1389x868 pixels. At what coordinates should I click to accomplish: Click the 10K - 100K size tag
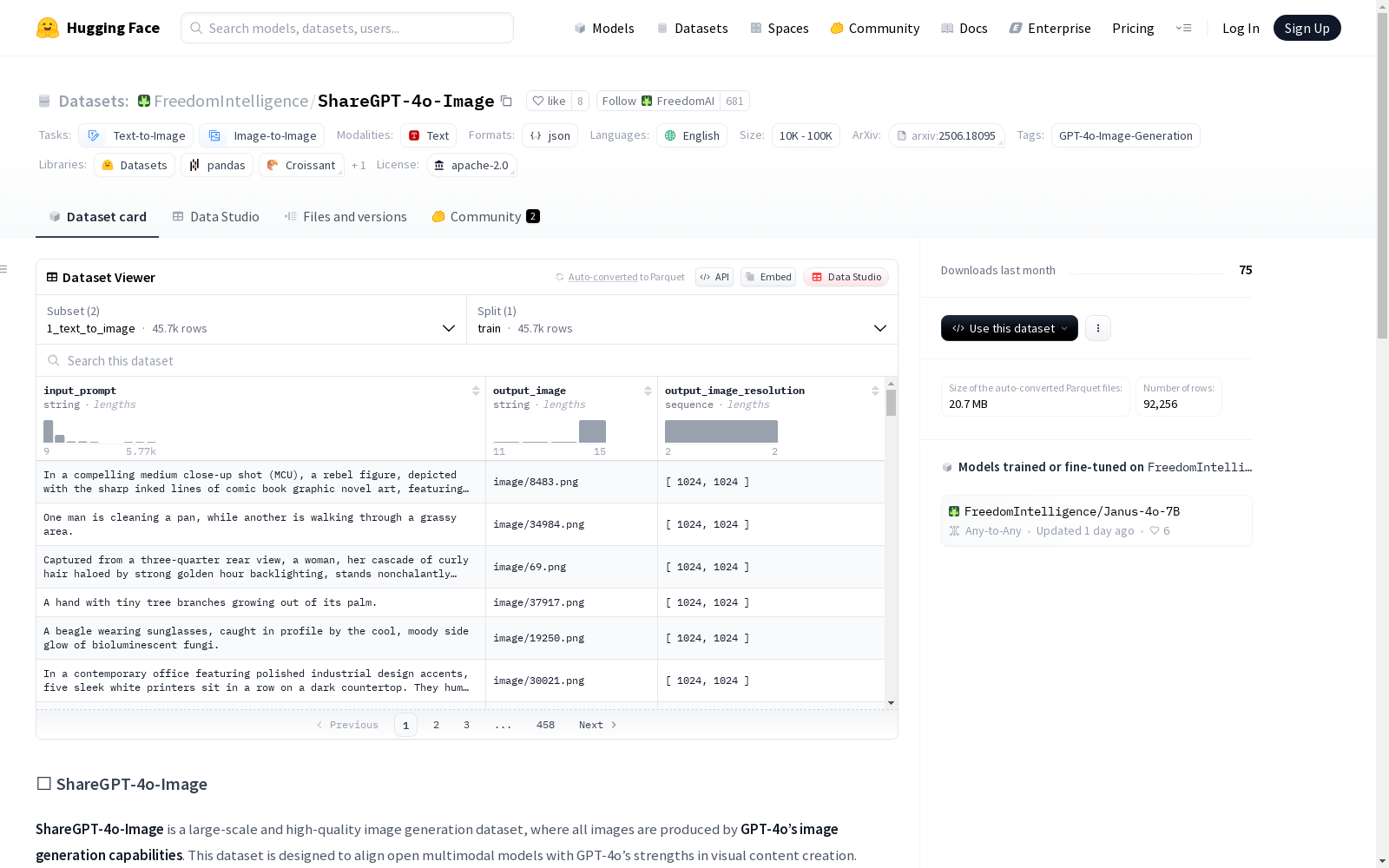click(x=806, y=135)
